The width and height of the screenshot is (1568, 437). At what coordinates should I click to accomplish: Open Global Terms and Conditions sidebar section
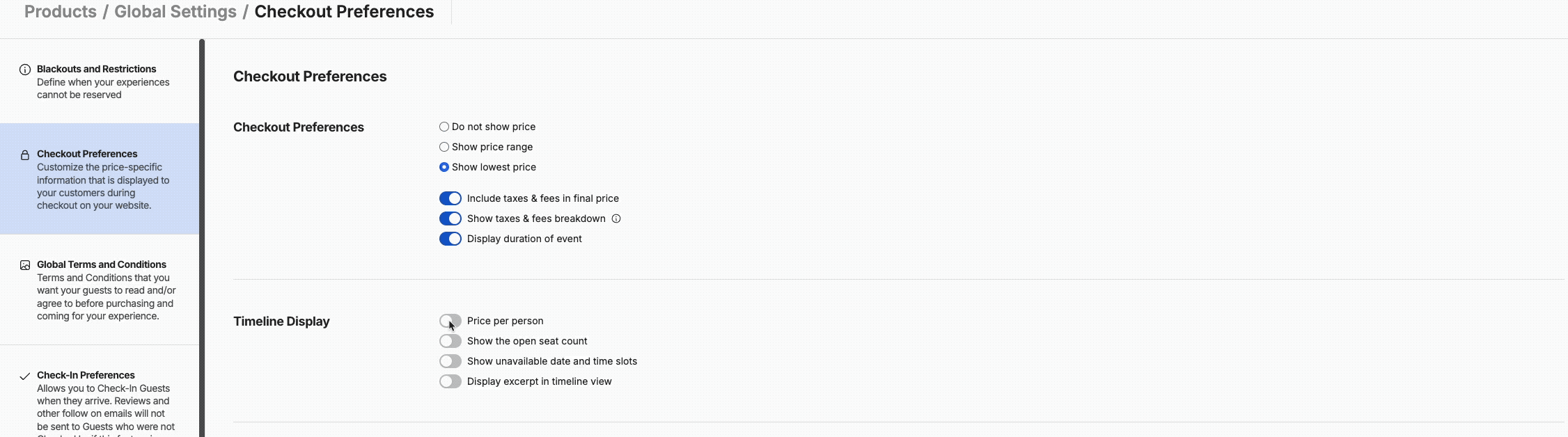coord(100,289)
